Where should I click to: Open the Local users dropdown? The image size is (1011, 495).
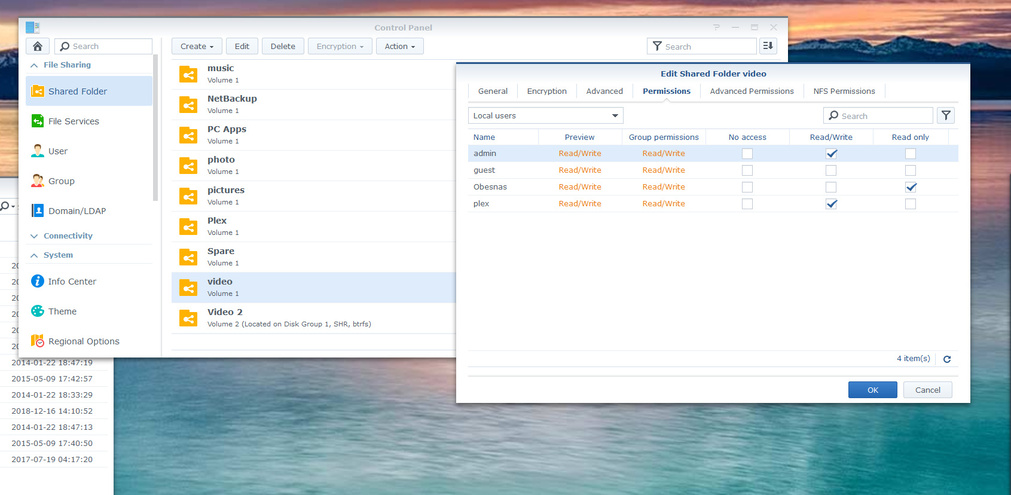coord(545,115)
